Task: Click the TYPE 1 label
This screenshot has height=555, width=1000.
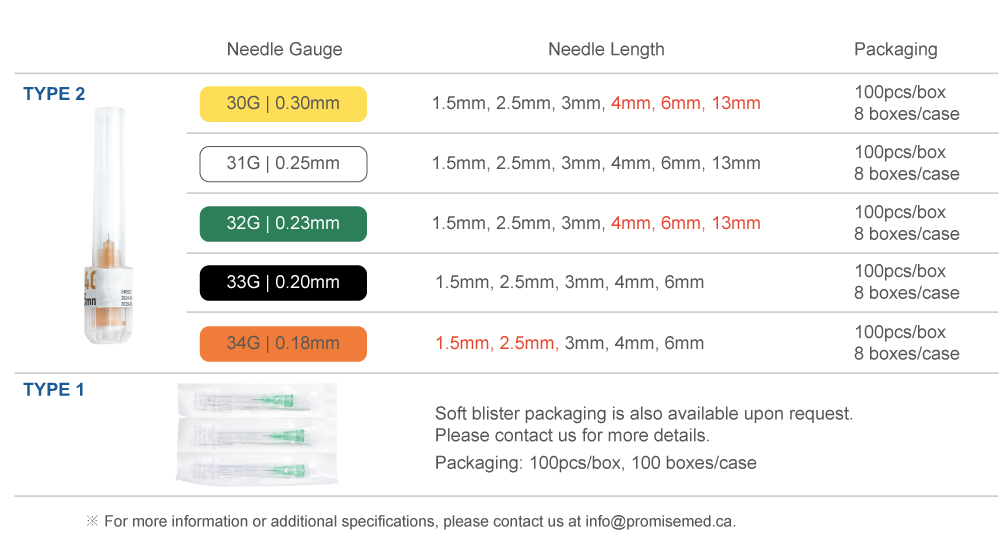Action: pos(54,390)
